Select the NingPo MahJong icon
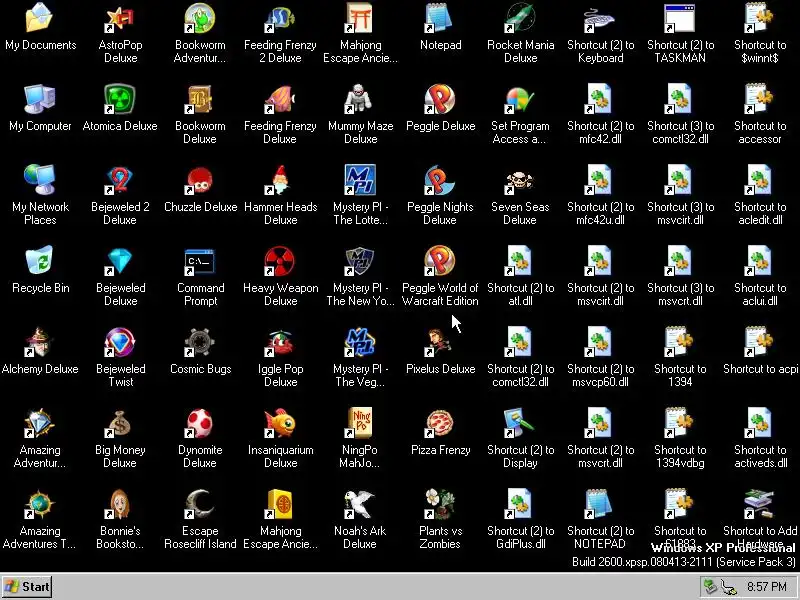800x600 pixels. coord(360,423)
